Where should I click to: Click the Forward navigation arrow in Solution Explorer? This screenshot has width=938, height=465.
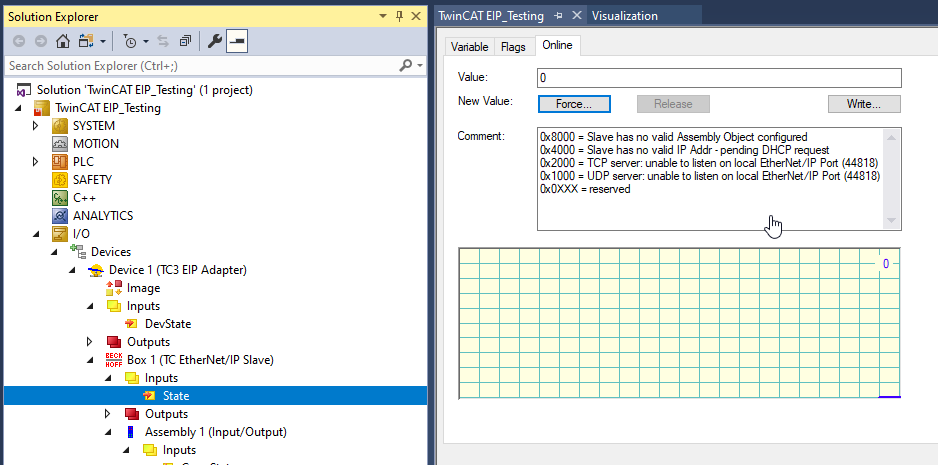pos(41,41)
